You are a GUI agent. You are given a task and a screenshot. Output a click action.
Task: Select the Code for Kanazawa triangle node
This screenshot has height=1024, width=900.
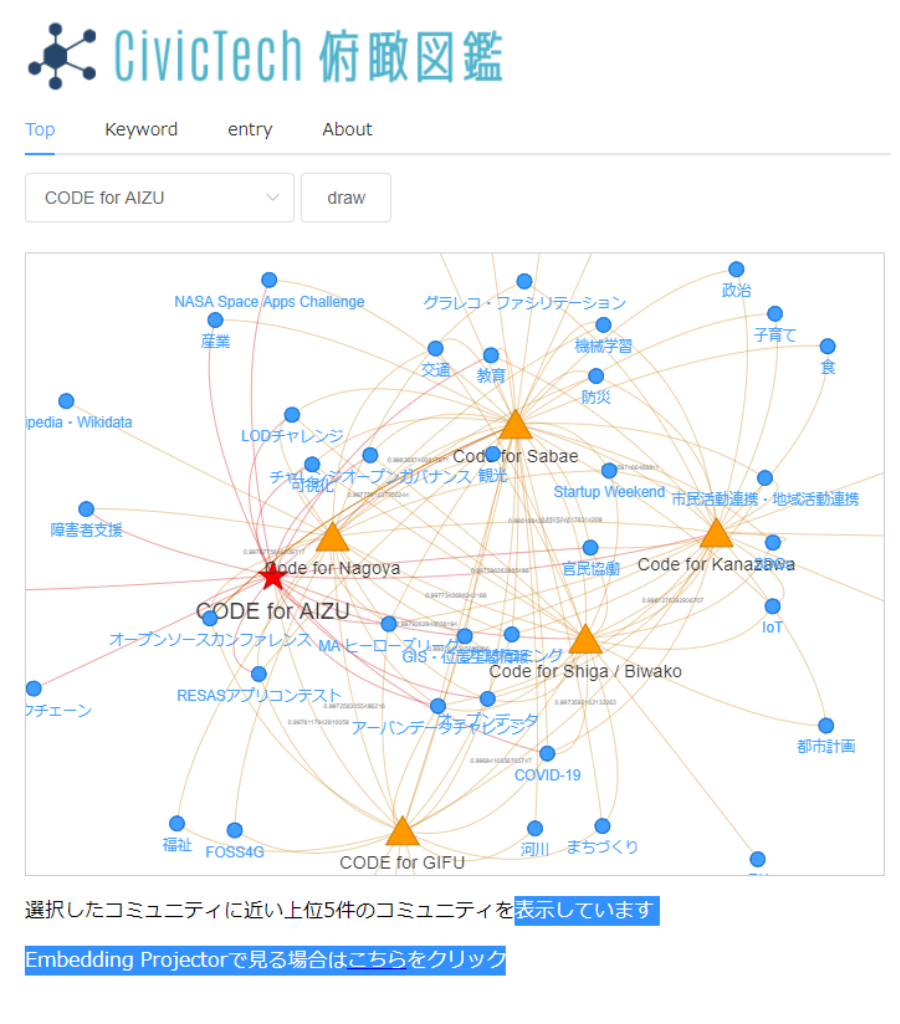coord(716,533)
